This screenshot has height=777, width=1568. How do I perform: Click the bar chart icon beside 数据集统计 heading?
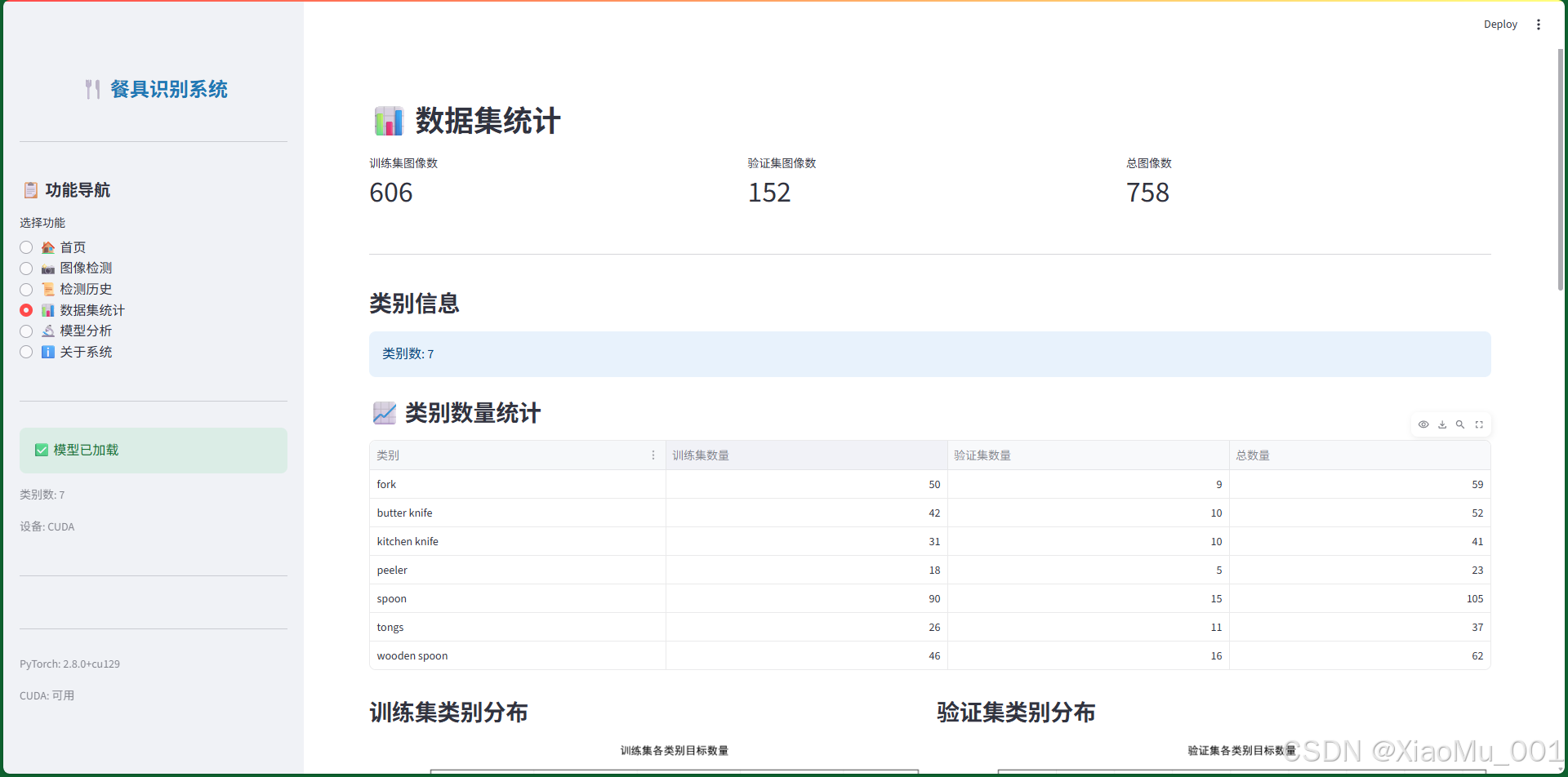point(389,121)
